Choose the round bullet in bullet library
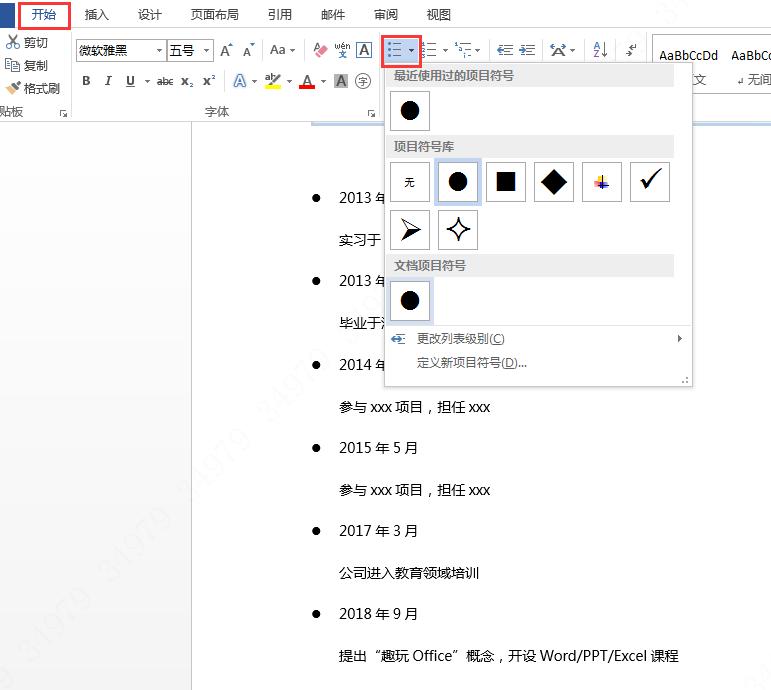The width and height of the screenshot is (771, 690). (x=458, y=182)
